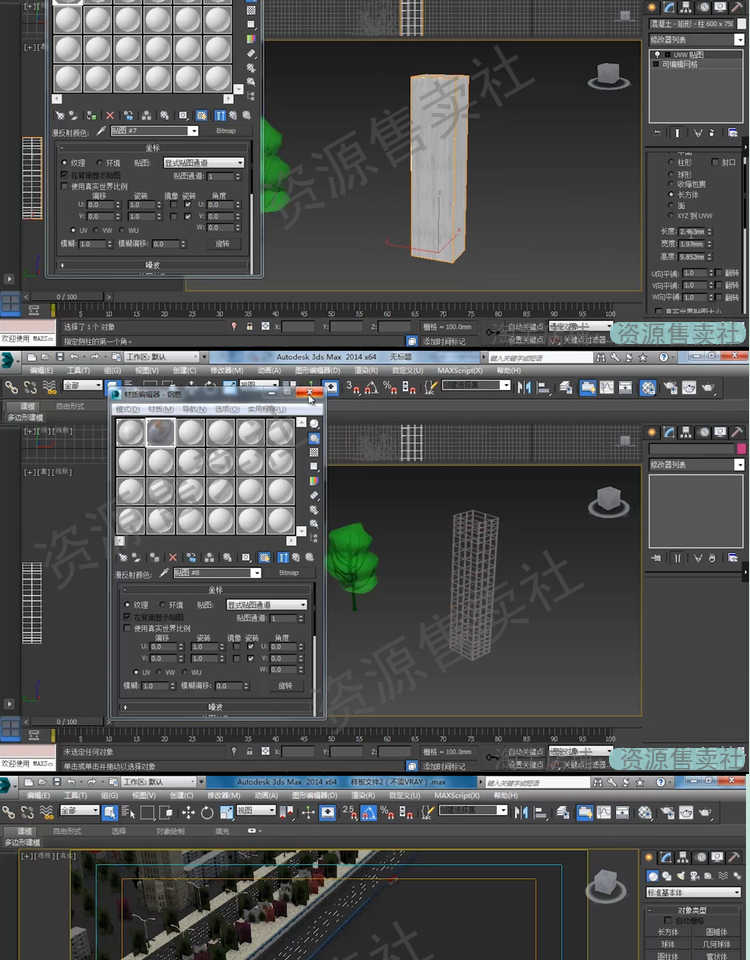This screenshot has height=960, width=750.
Task: Select Lights category in VRAY .max create panel
Action: (x=680, y=876)
